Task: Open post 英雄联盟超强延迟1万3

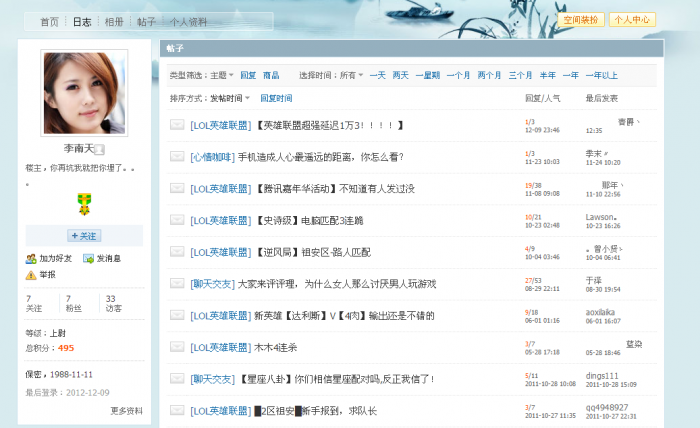Action: [329, 125]
